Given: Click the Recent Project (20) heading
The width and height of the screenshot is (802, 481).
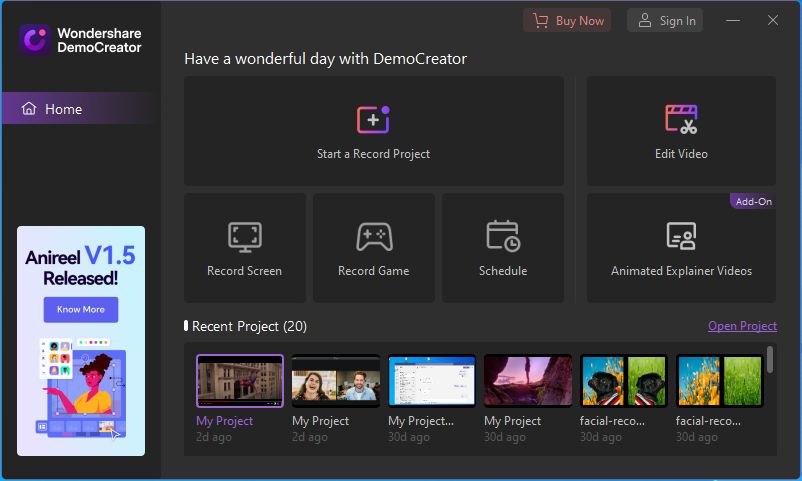Looking at the screenshot, I should (249, 326).
